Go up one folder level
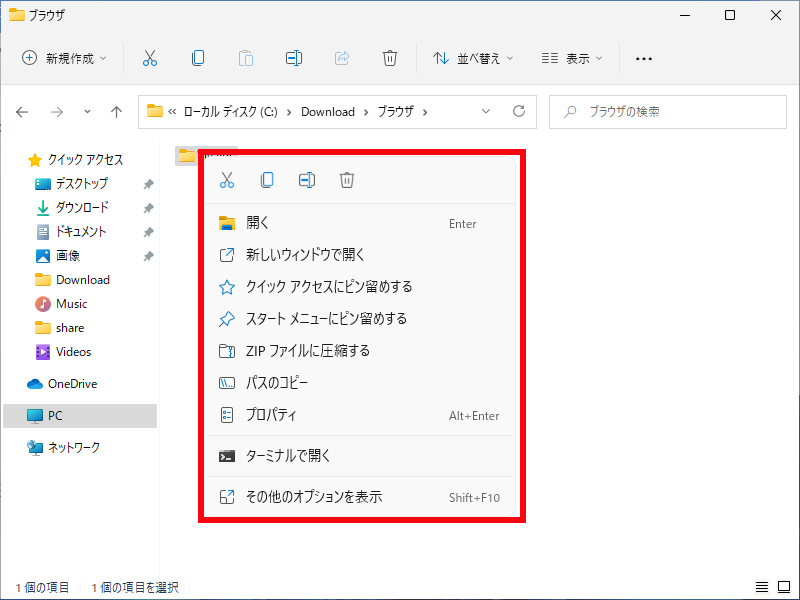Screen dimensions: 800x600 point(116,112)
